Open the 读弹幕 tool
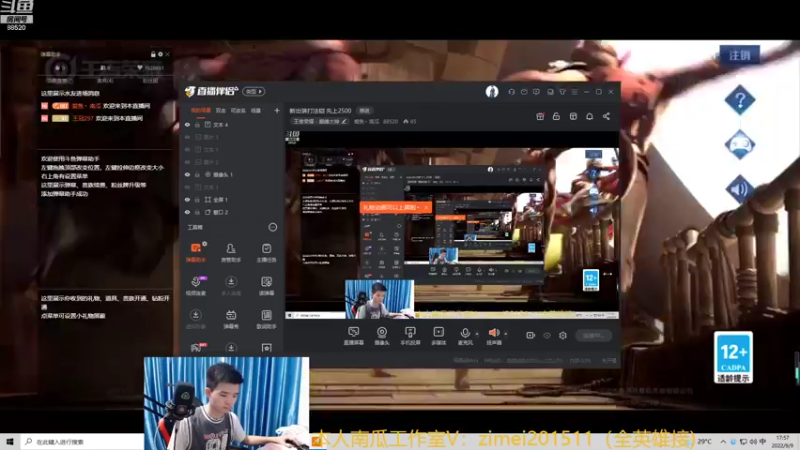 pyautogui.click(x=266, y=286)
